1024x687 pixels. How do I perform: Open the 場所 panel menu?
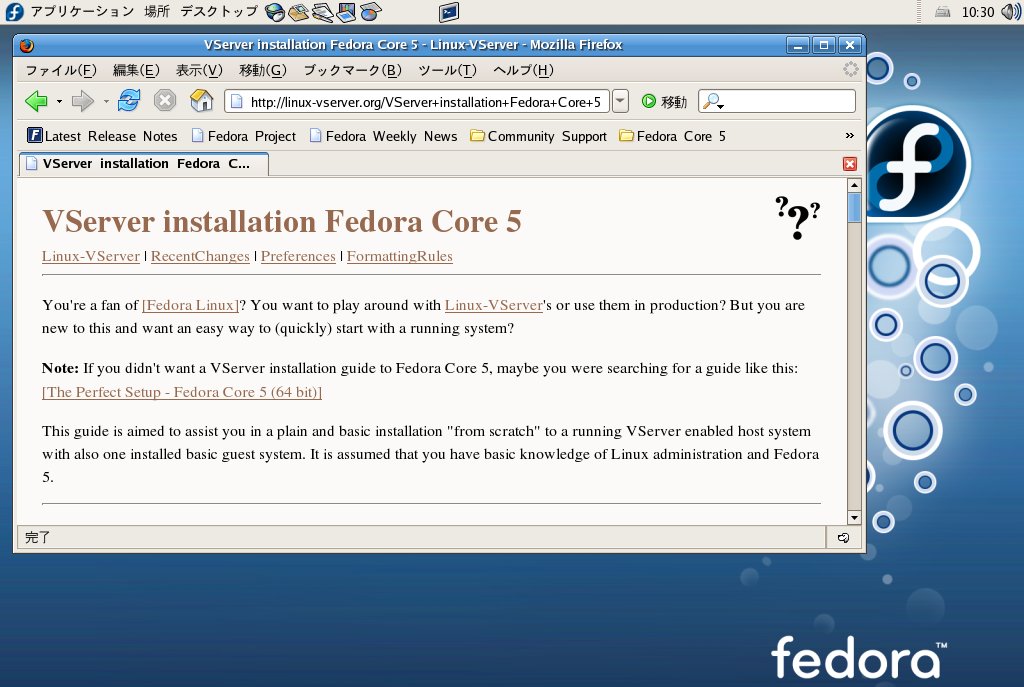coord(157,12)
